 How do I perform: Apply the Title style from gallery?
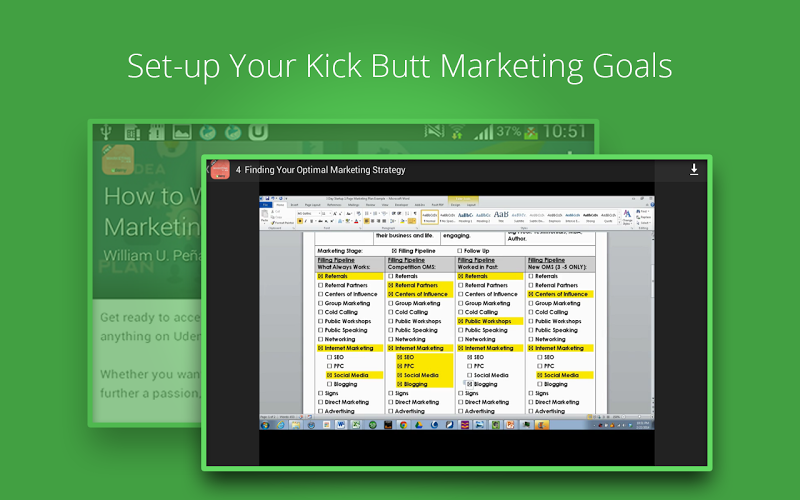coord(501,217)
